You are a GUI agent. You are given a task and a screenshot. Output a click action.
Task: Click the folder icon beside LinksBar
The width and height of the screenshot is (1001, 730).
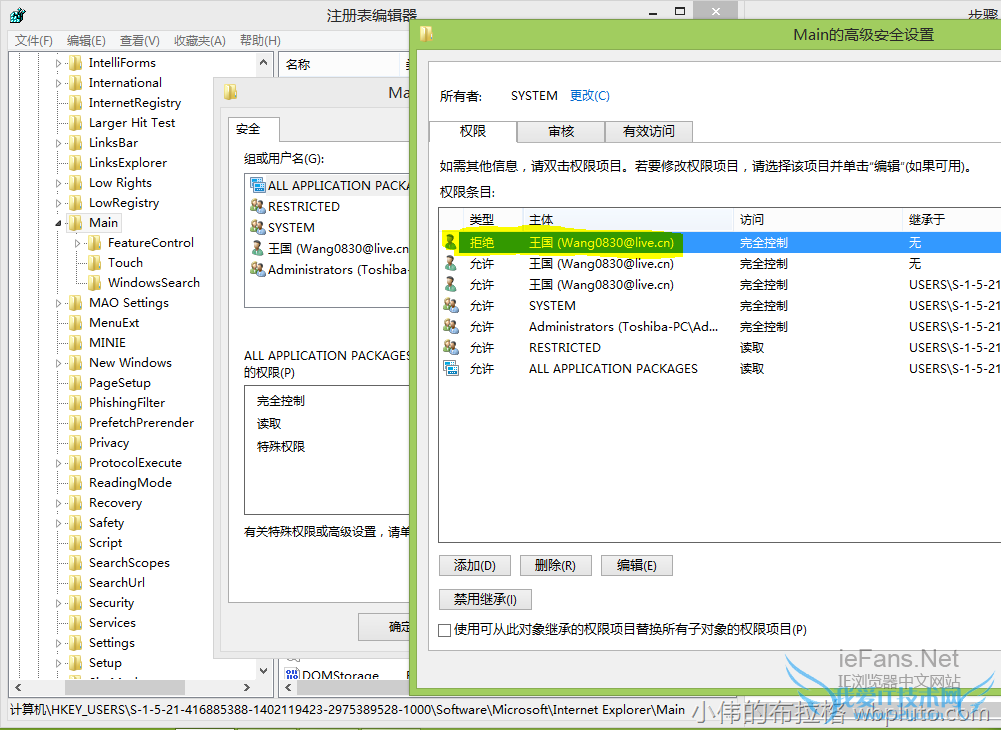click(x=75, y=142)
